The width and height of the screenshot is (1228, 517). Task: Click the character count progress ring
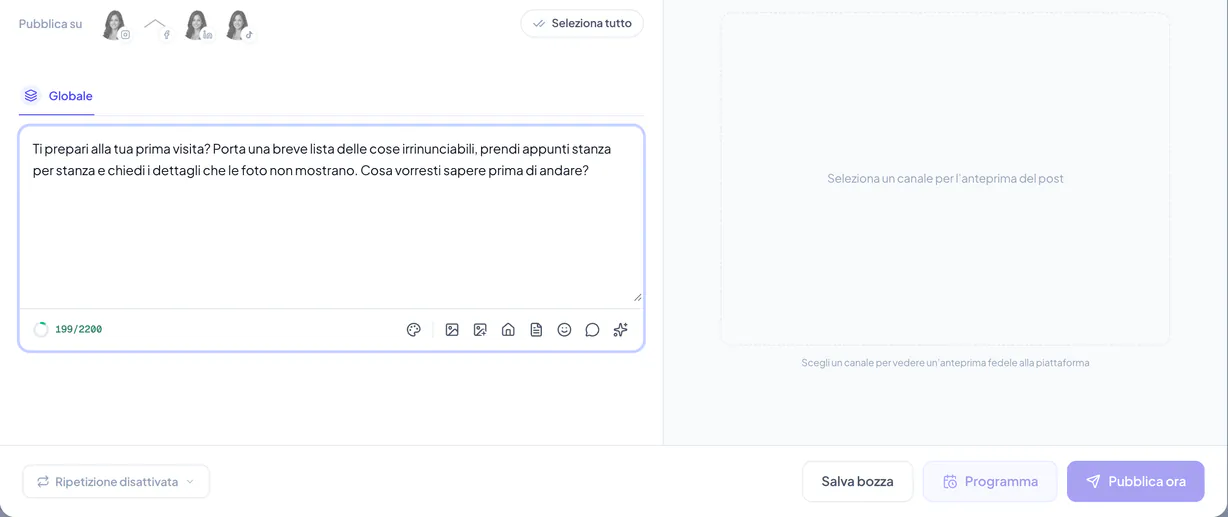click(x=41, y=330)
